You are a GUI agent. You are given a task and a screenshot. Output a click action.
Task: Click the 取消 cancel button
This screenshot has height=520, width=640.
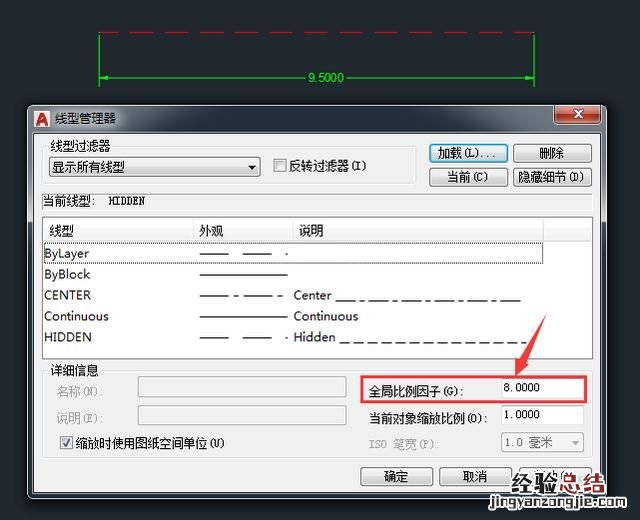(x=475, y=476)
